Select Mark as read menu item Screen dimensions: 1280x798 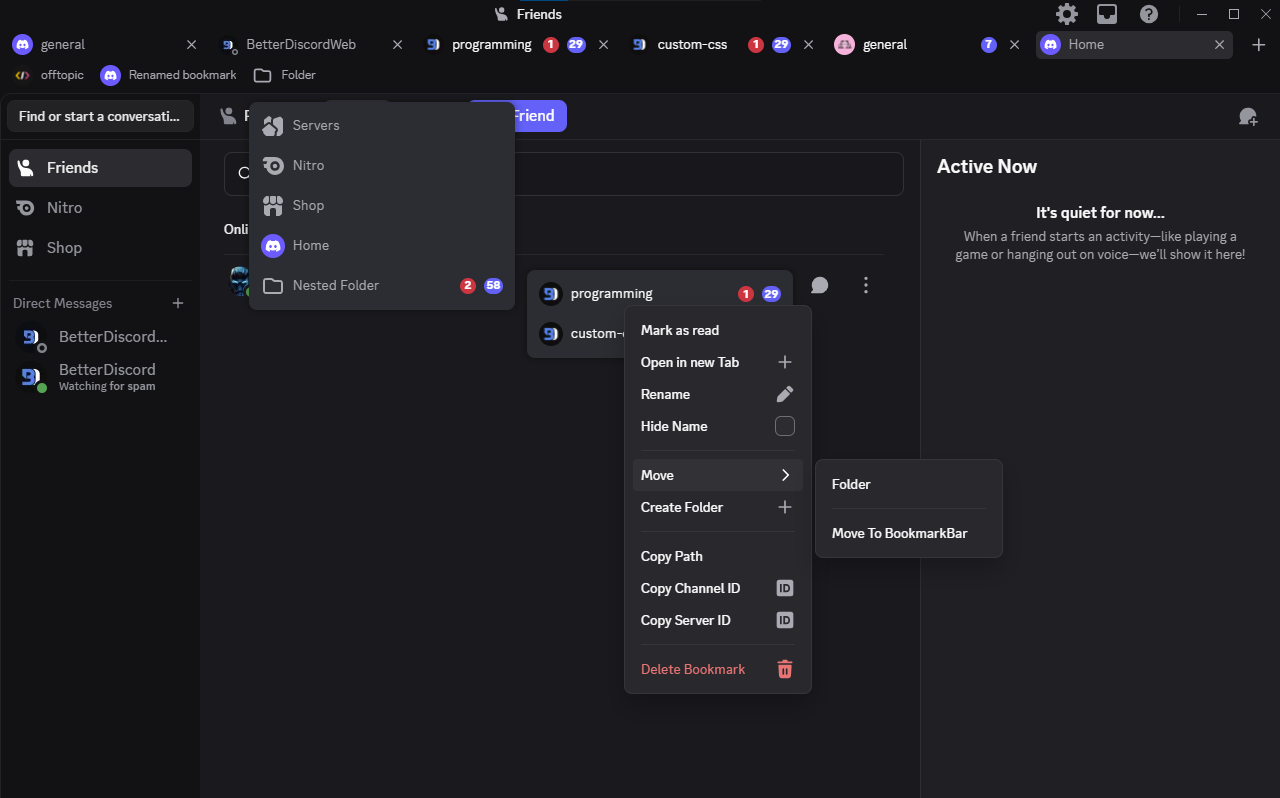pyautogui.click(x=680, y=330)
